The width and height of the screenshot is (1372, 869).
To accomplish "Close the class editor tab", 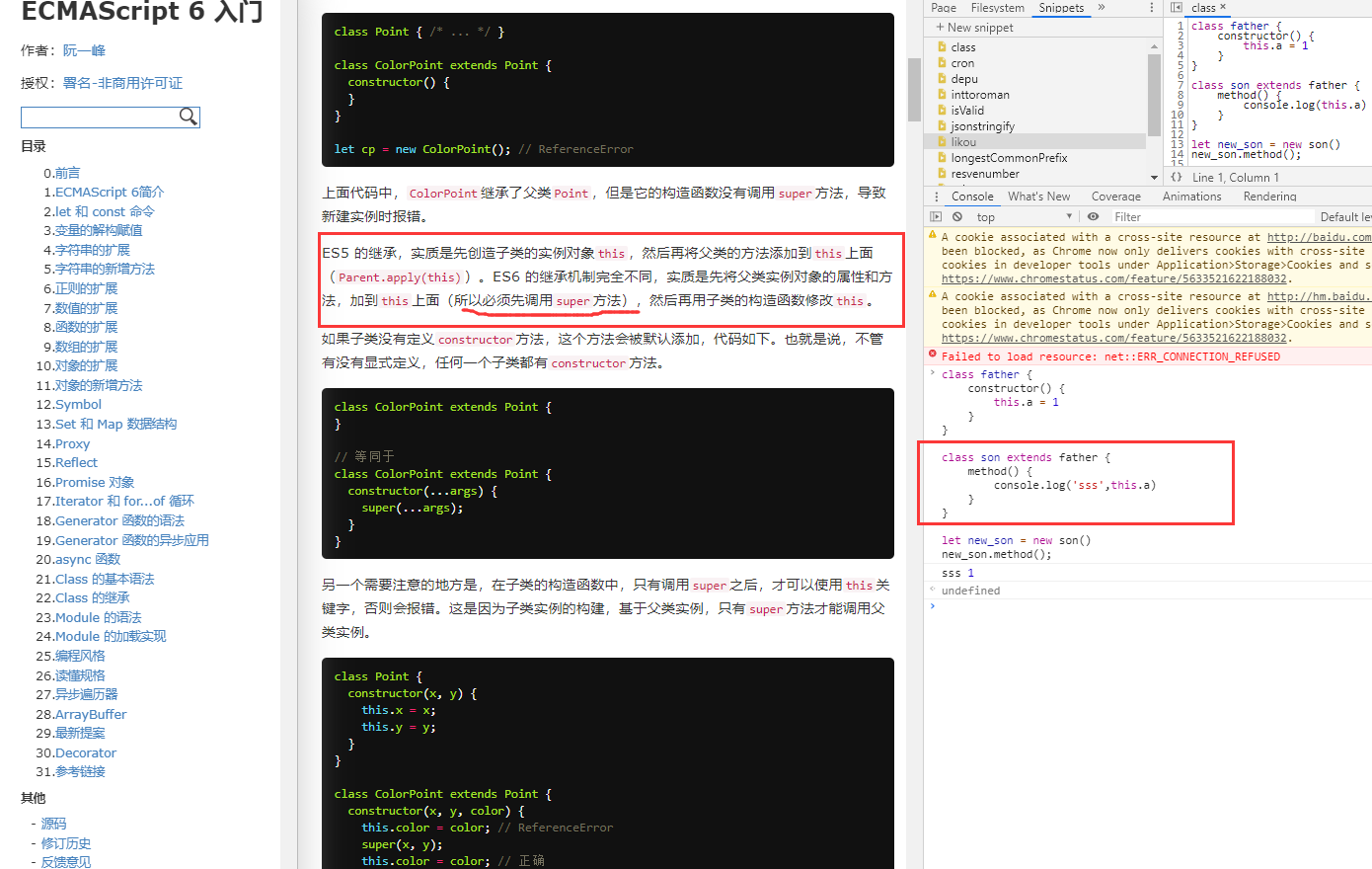I will (x=1222, y=8).
